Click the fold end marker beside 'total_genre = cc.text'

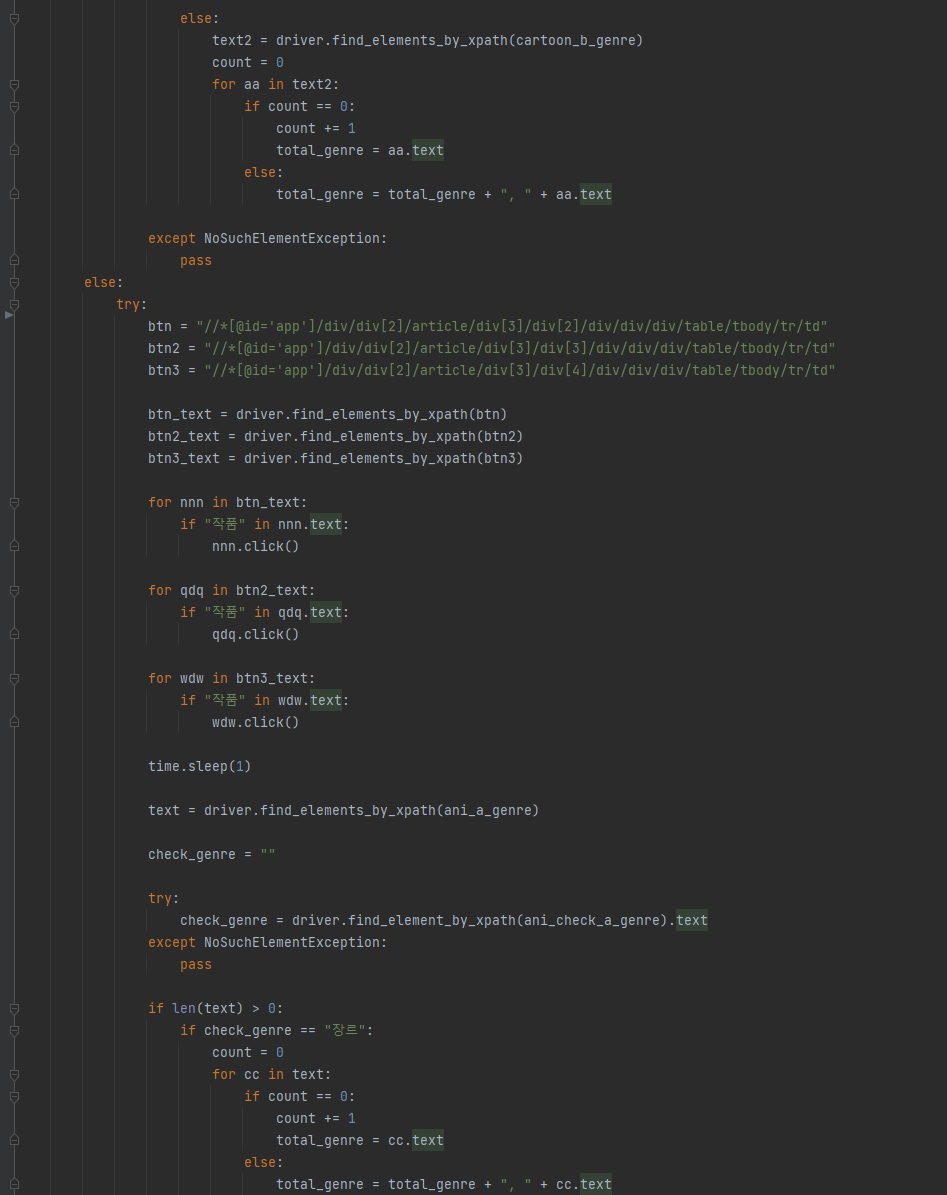click(14, 1141)
